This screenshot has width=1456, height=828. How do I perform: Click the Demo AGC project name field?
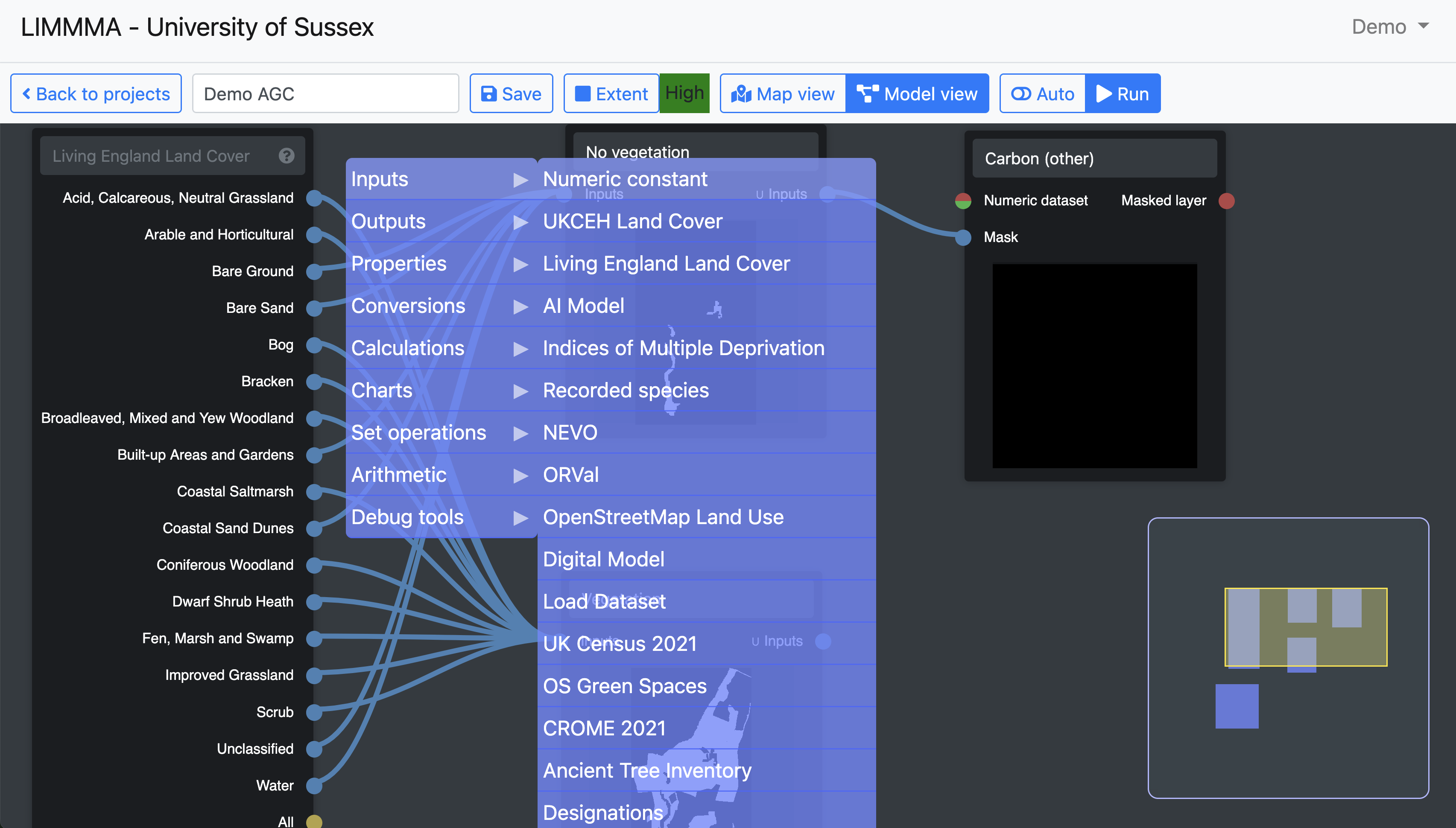(325, 94)
